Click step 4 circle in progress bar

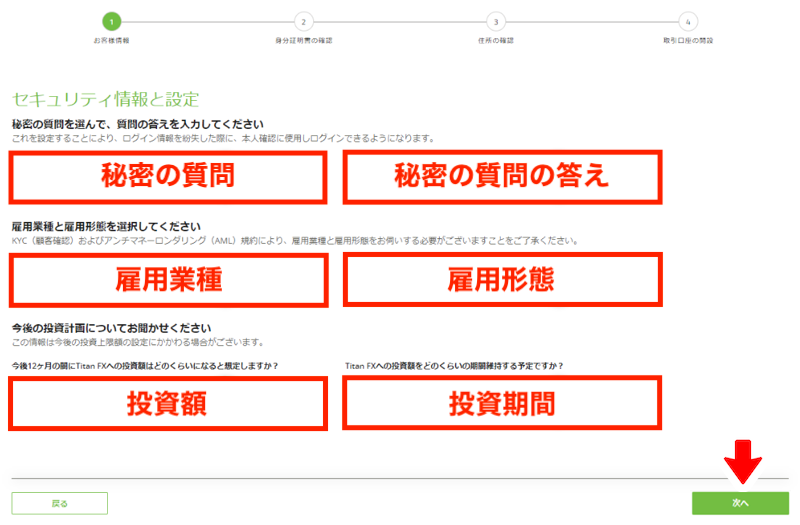click(x=688, y=22)
